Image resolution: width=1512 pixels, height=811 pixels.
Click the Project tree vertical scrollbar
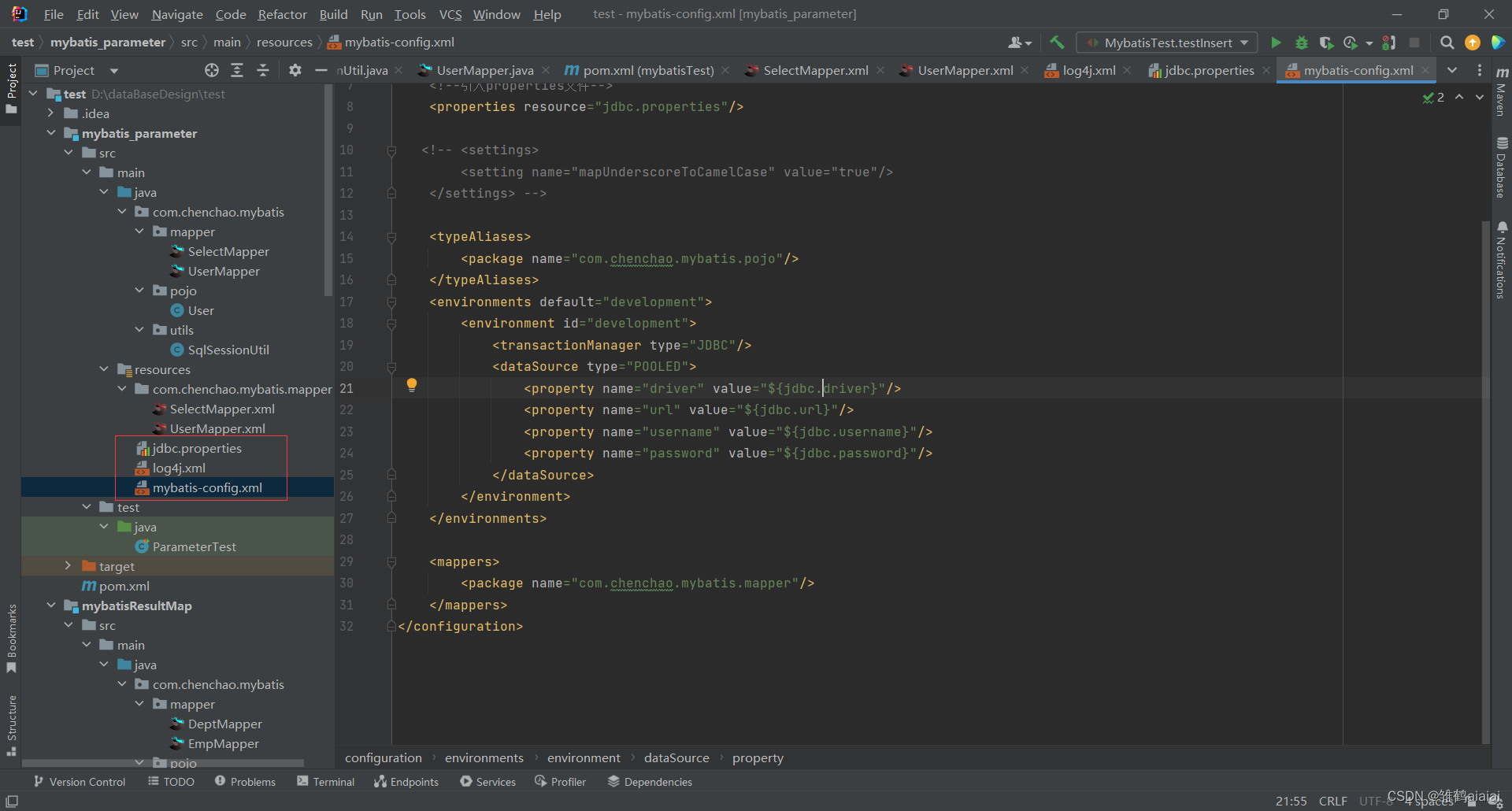pos(328,189)
